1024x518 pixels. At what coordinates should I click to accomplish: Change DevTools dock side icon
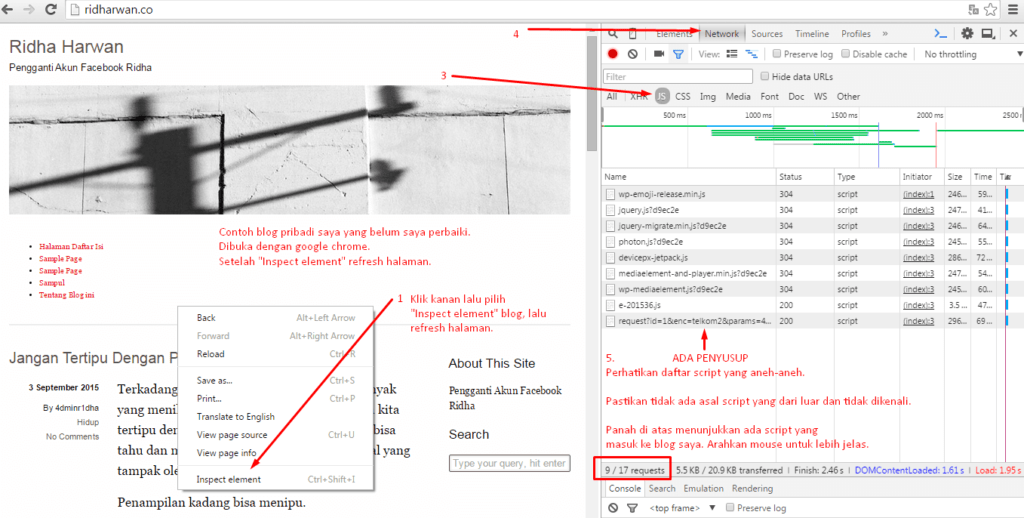988,34
